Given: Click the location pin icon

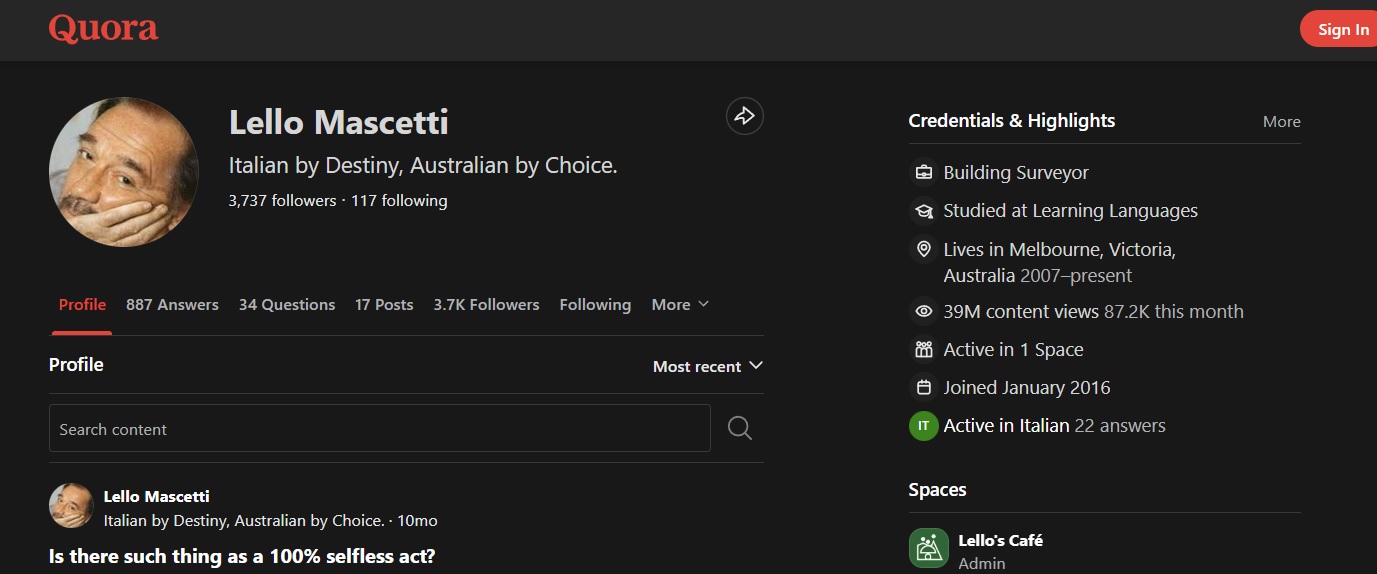Looking at the screenshot, I should (x=923, y=249).
